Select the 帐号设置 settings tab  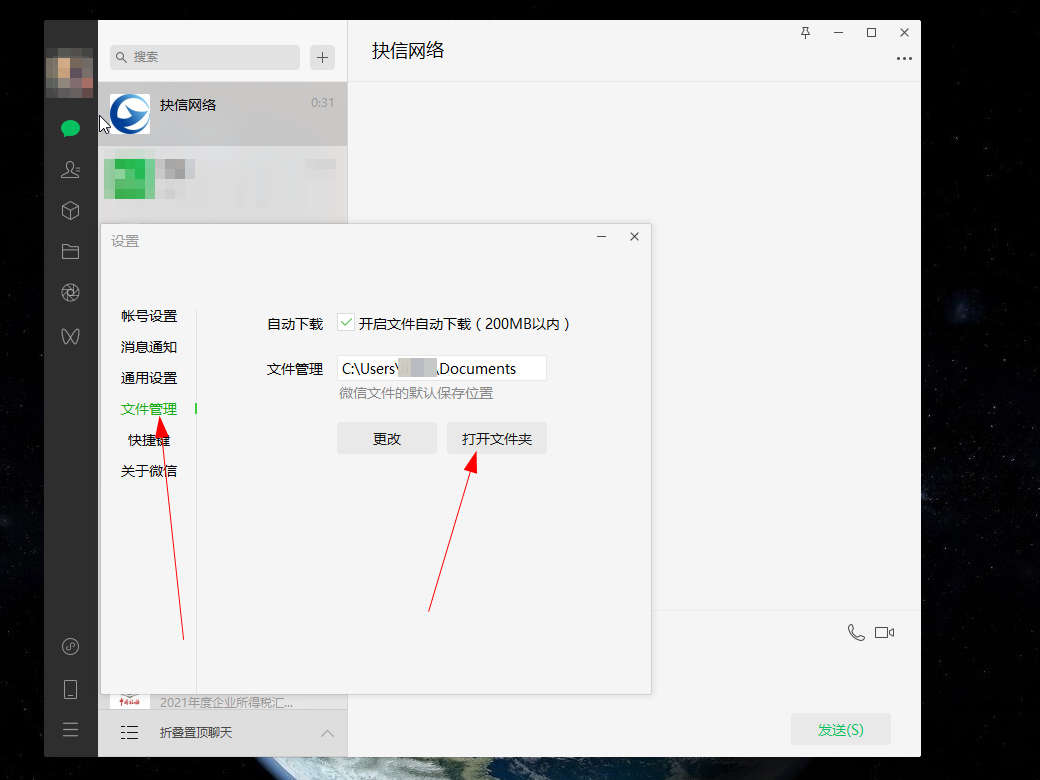[x=149, y=316]
